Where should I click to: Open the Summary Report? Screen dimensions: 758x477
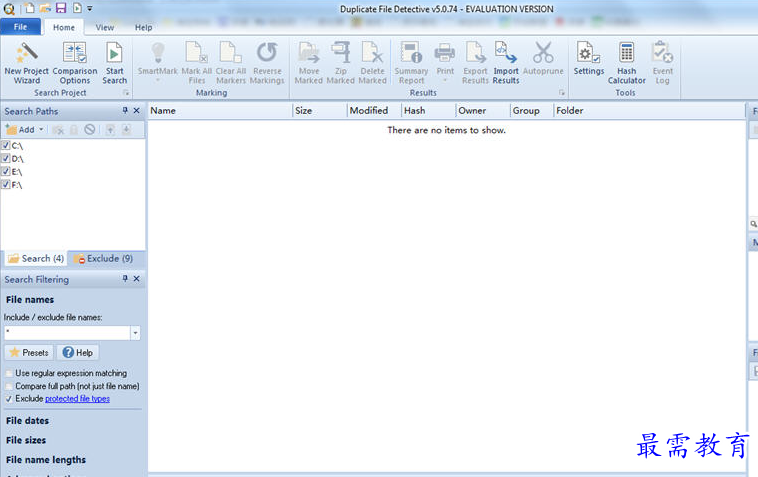[x=411, y=63]
